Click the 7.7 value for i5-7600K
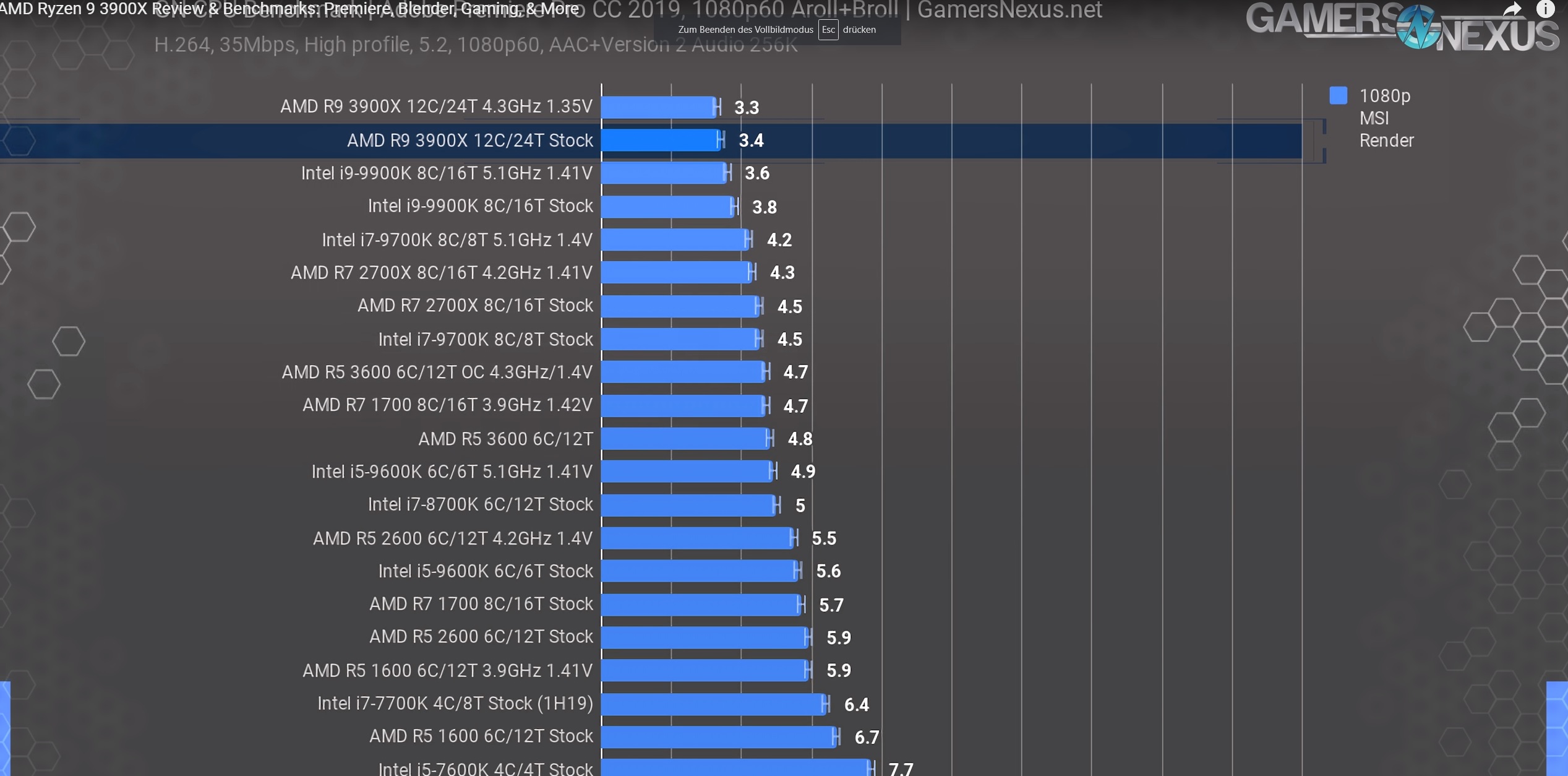Viewport: 1568px width, 776px height. pyautogui.click(x=900, y=769)
